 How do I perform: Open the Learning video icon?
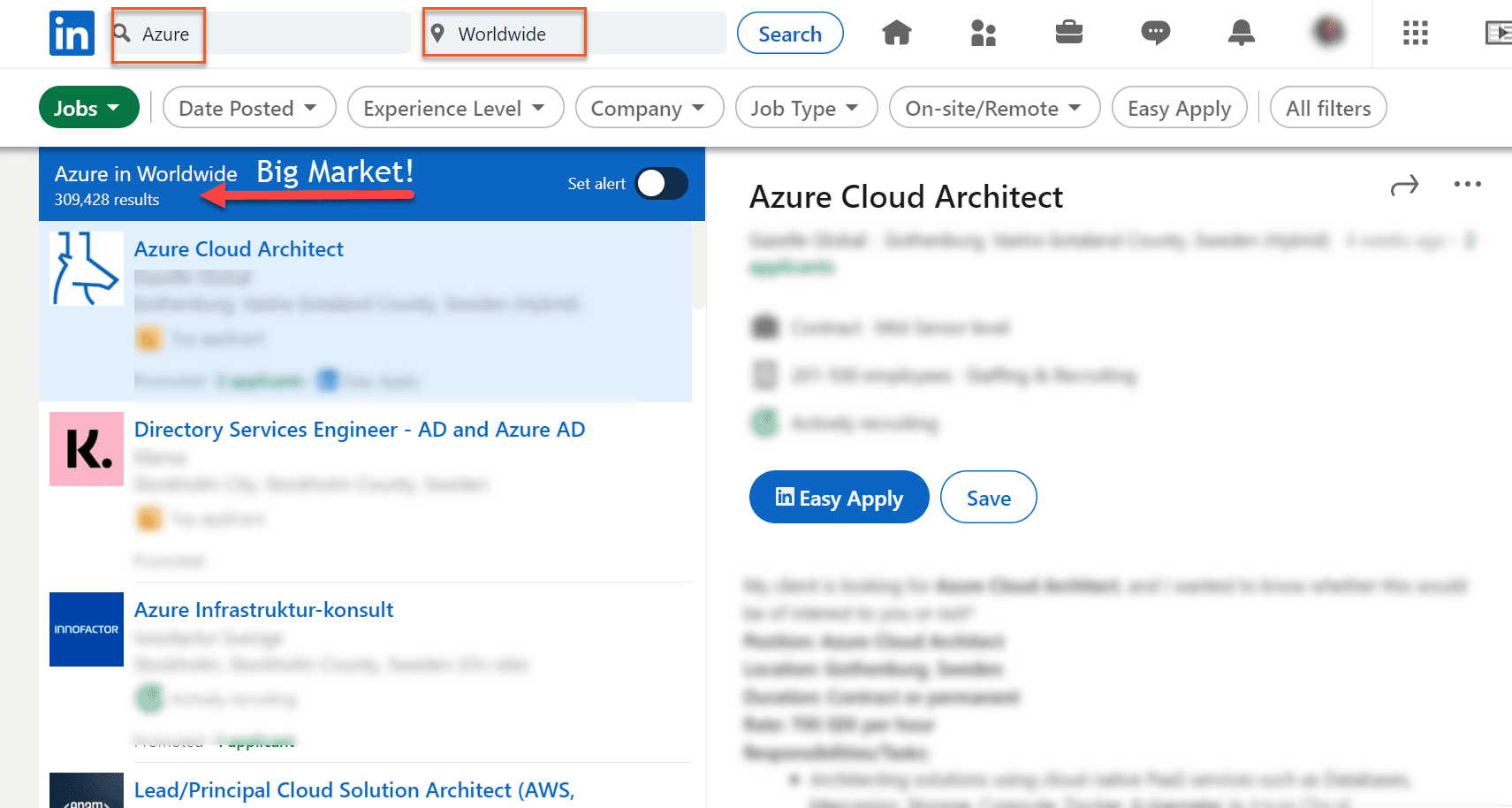click(x=1499, y=34)
